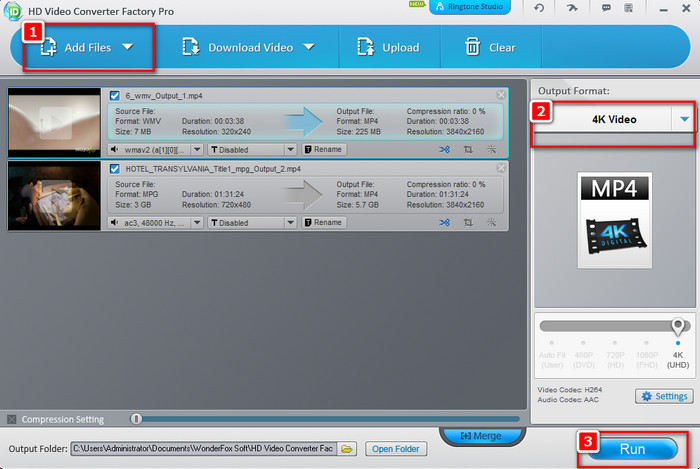Click the crop icon for 6_wmv file
Screen dimensions: 700x469
click(x=468, y=149)
